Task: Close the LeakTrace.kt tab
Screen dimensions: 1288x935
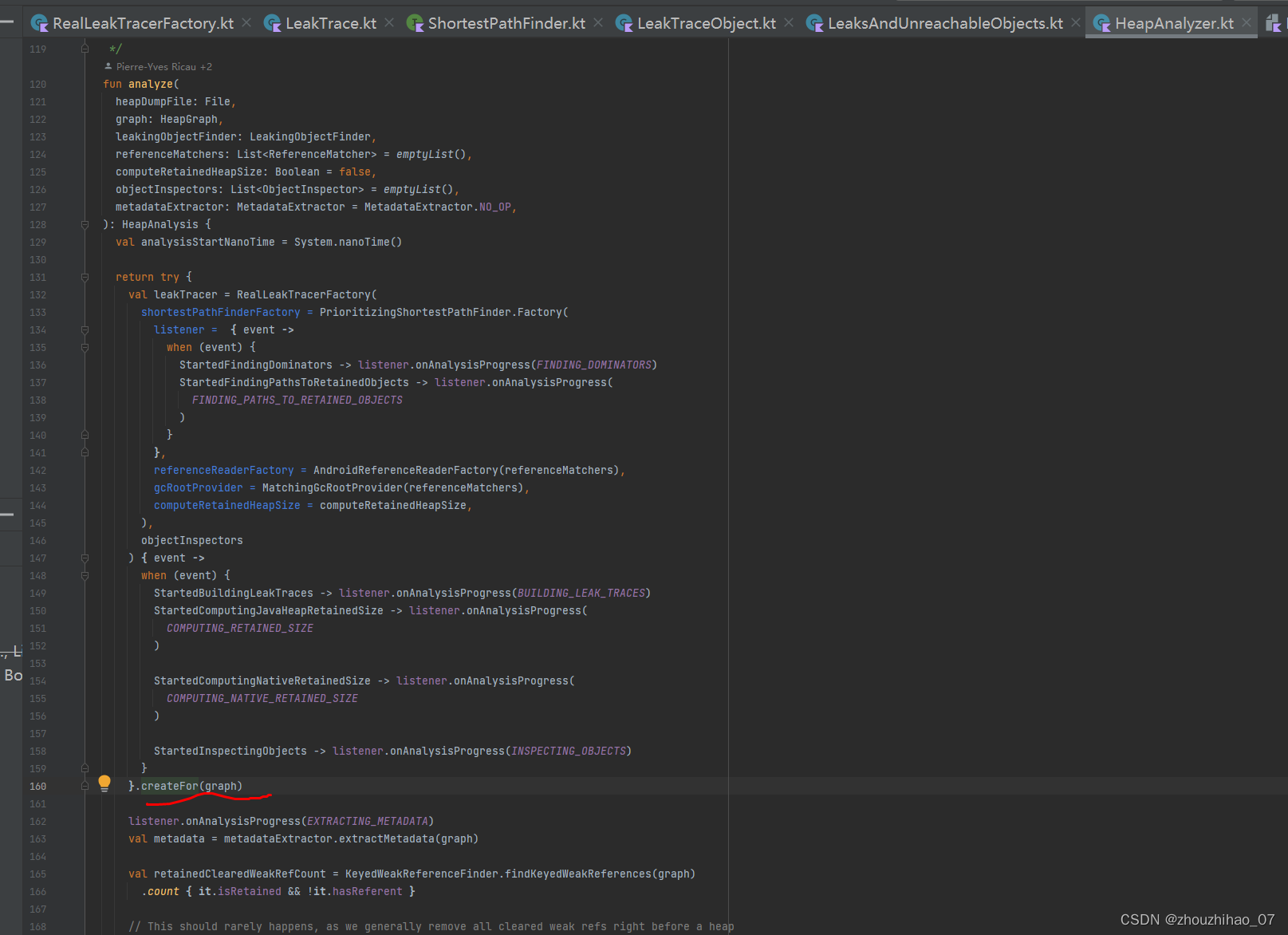Action: tap(389, 22)
